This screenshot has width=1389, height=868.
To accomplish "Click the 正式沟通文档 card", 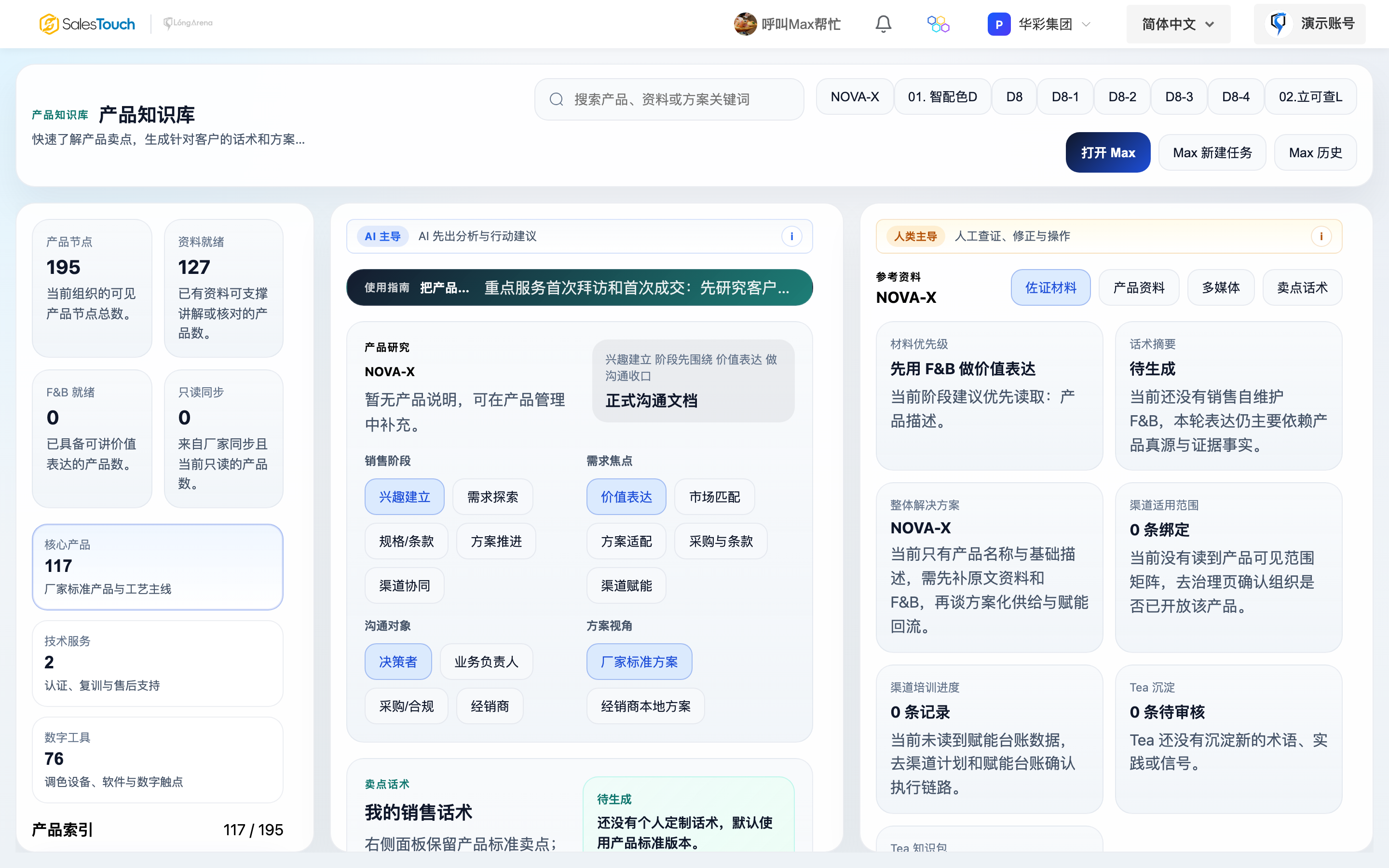I will pyautogui.click(x=693, y=381).
